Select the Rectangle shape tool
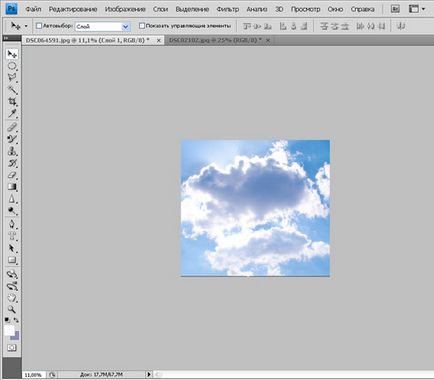Image resolution: width=434 pixels, height=380 pixels. pos(12,260)
